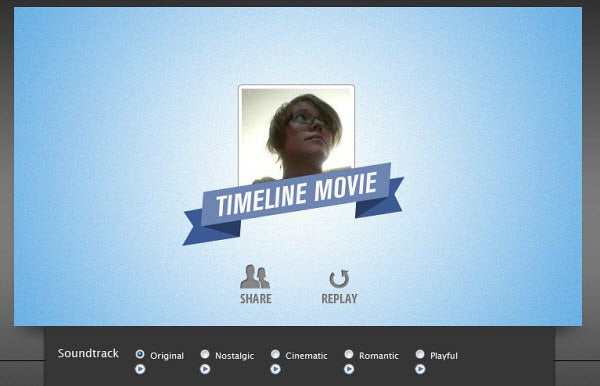
Task: Play the Cinematic soundtrack preview
Action: click(x=276, y=369)
